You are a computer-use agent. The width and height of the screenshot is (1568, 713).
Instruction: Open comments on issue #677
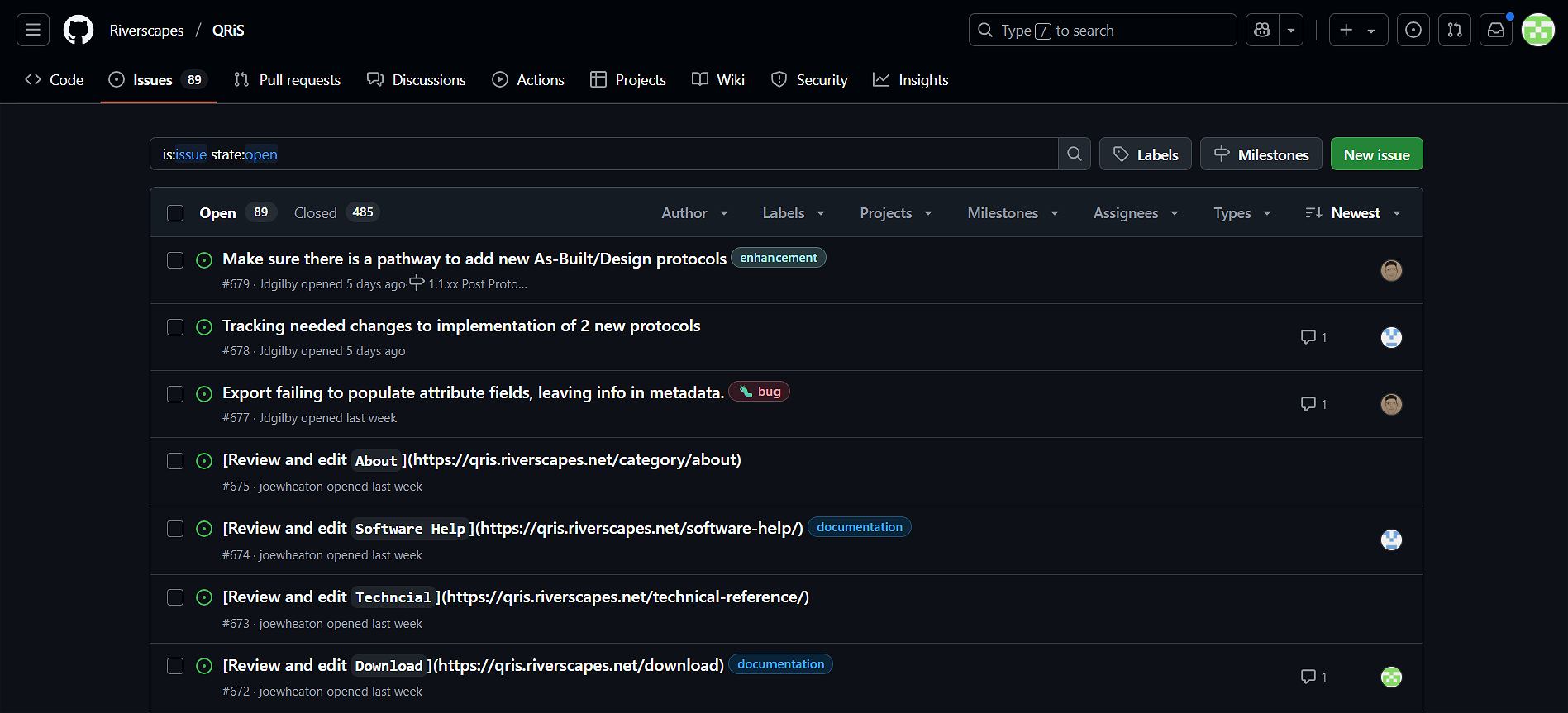[x=1314, y=404]
